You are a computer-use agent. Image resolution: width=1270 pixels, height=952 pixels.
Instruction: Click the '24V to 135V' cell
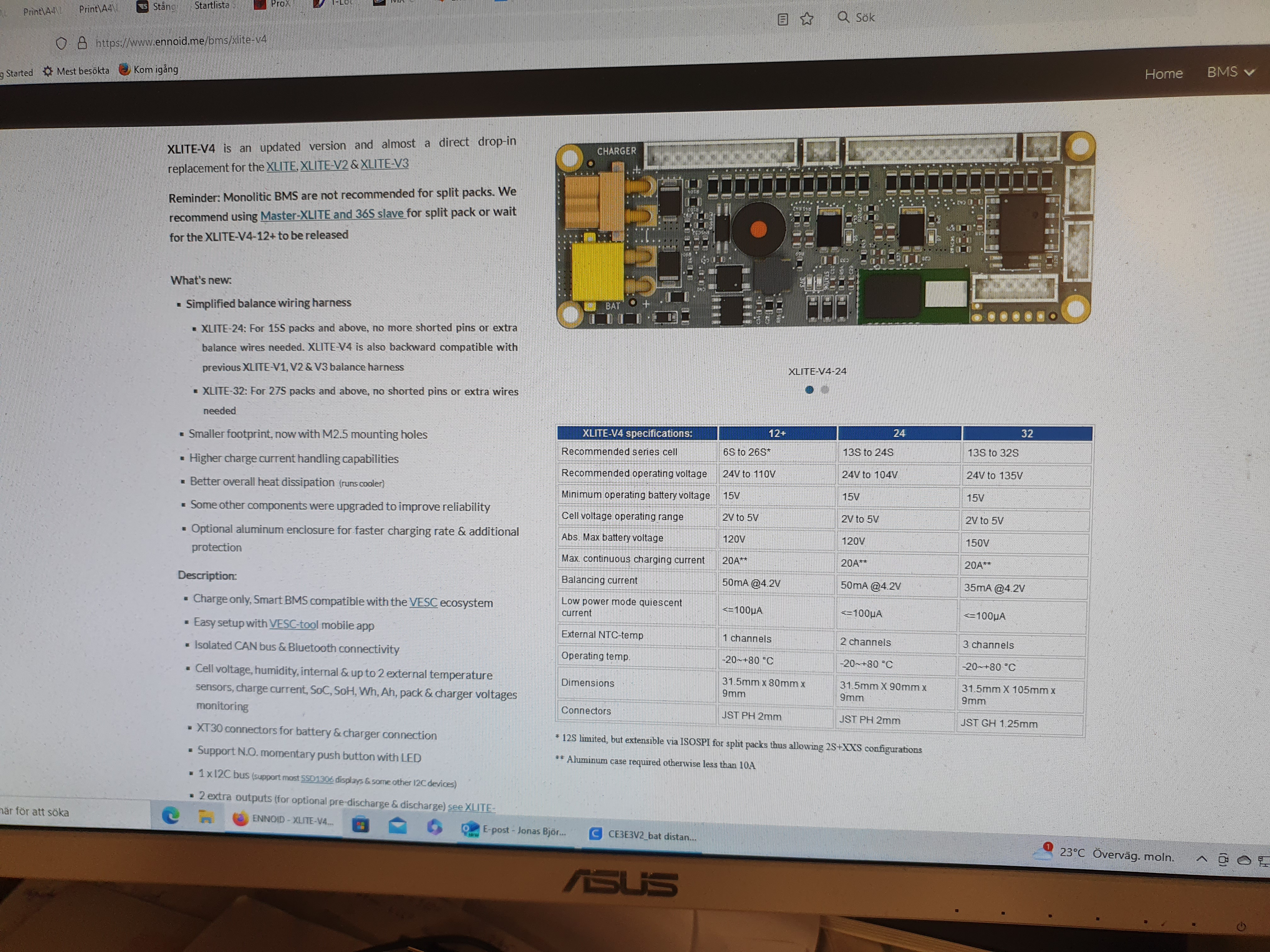coord(1027,476)
